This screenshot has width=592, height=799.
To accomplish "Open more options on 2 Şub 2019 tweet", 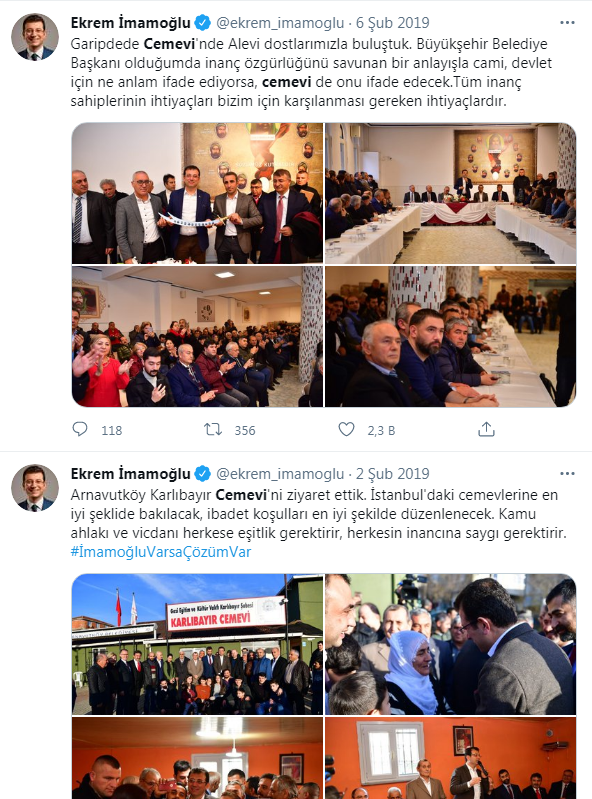I will point(567,474).
